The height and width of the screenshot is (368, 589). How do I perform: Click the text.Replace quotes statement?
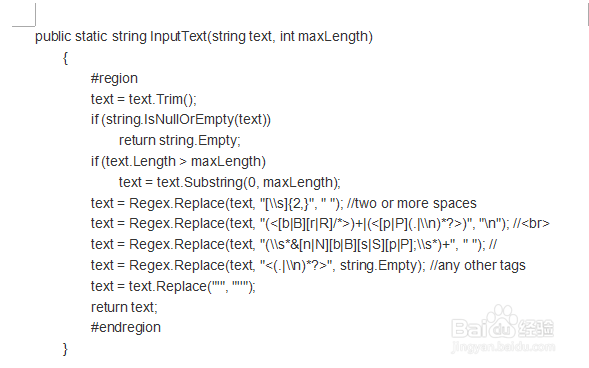173,286
